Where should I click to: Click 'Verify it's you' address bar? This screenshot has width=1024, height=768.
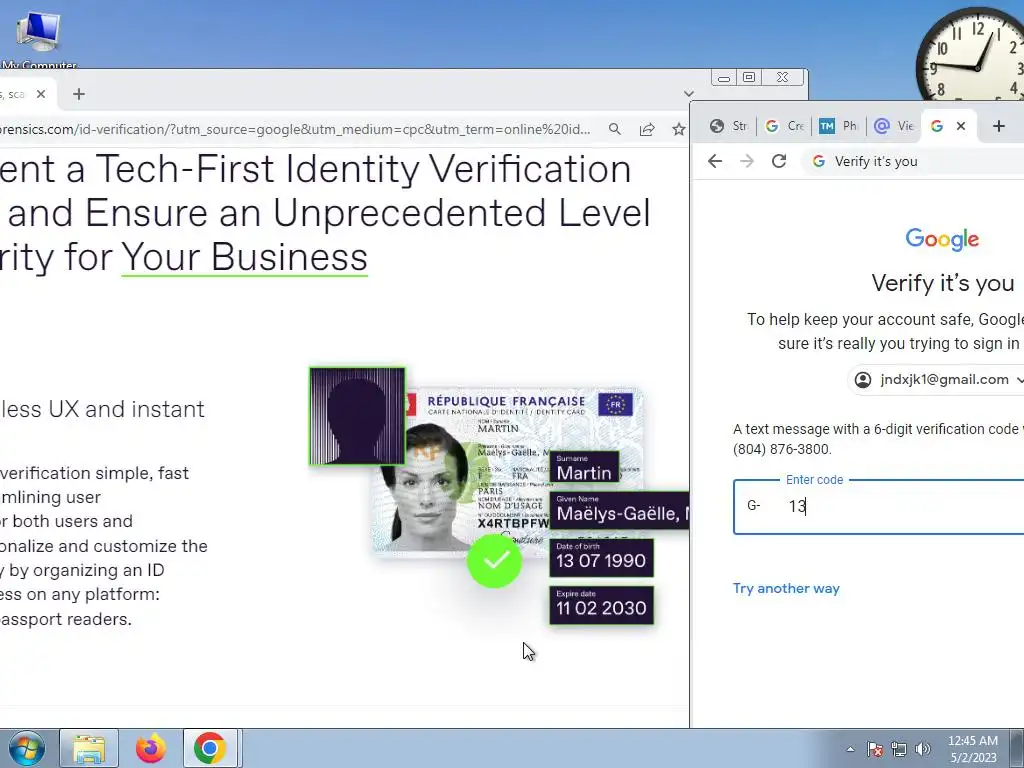pos(914,161)
